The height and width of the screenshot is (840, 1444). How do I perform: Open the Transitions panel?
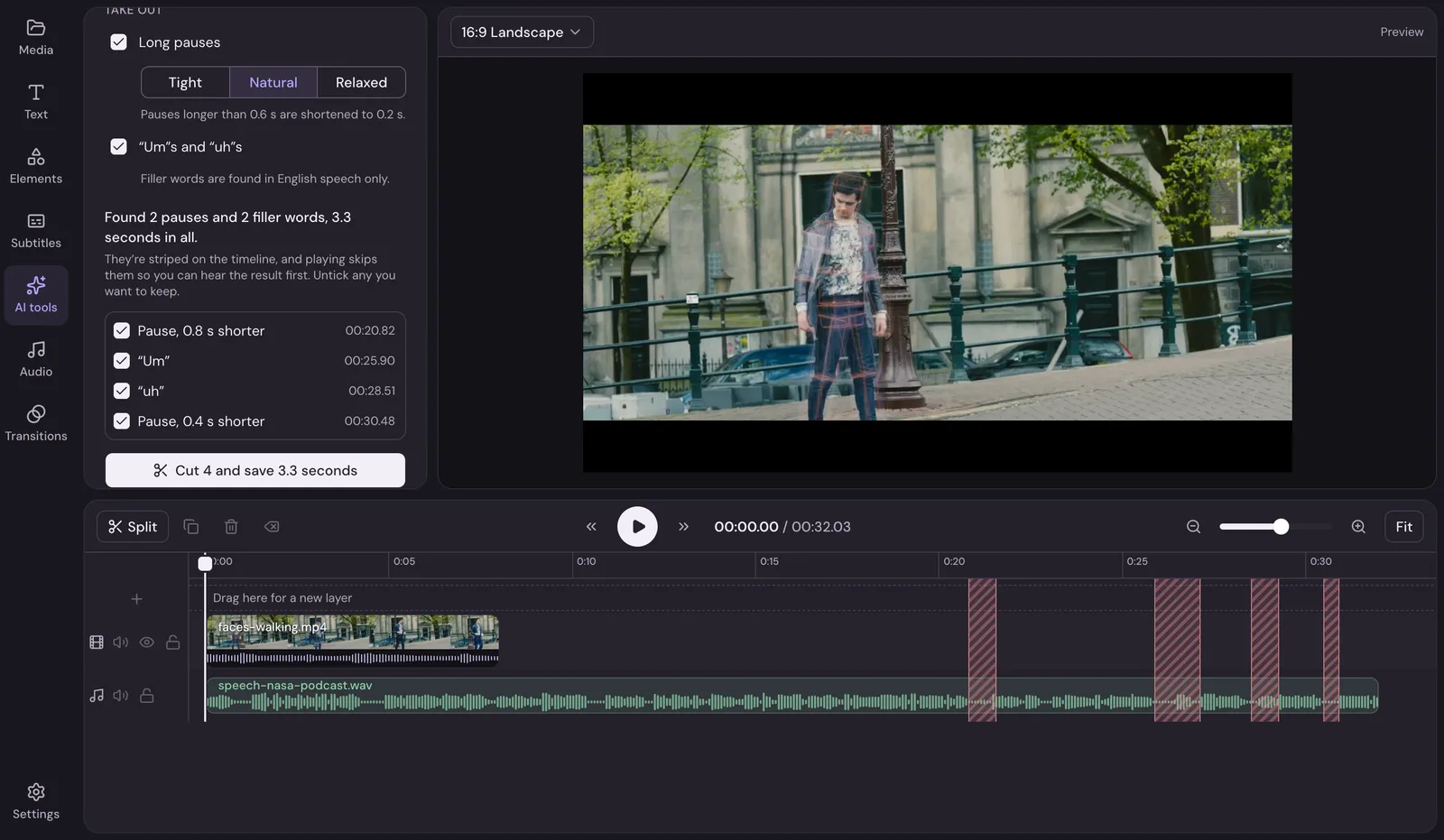click(x=36, y=423)
